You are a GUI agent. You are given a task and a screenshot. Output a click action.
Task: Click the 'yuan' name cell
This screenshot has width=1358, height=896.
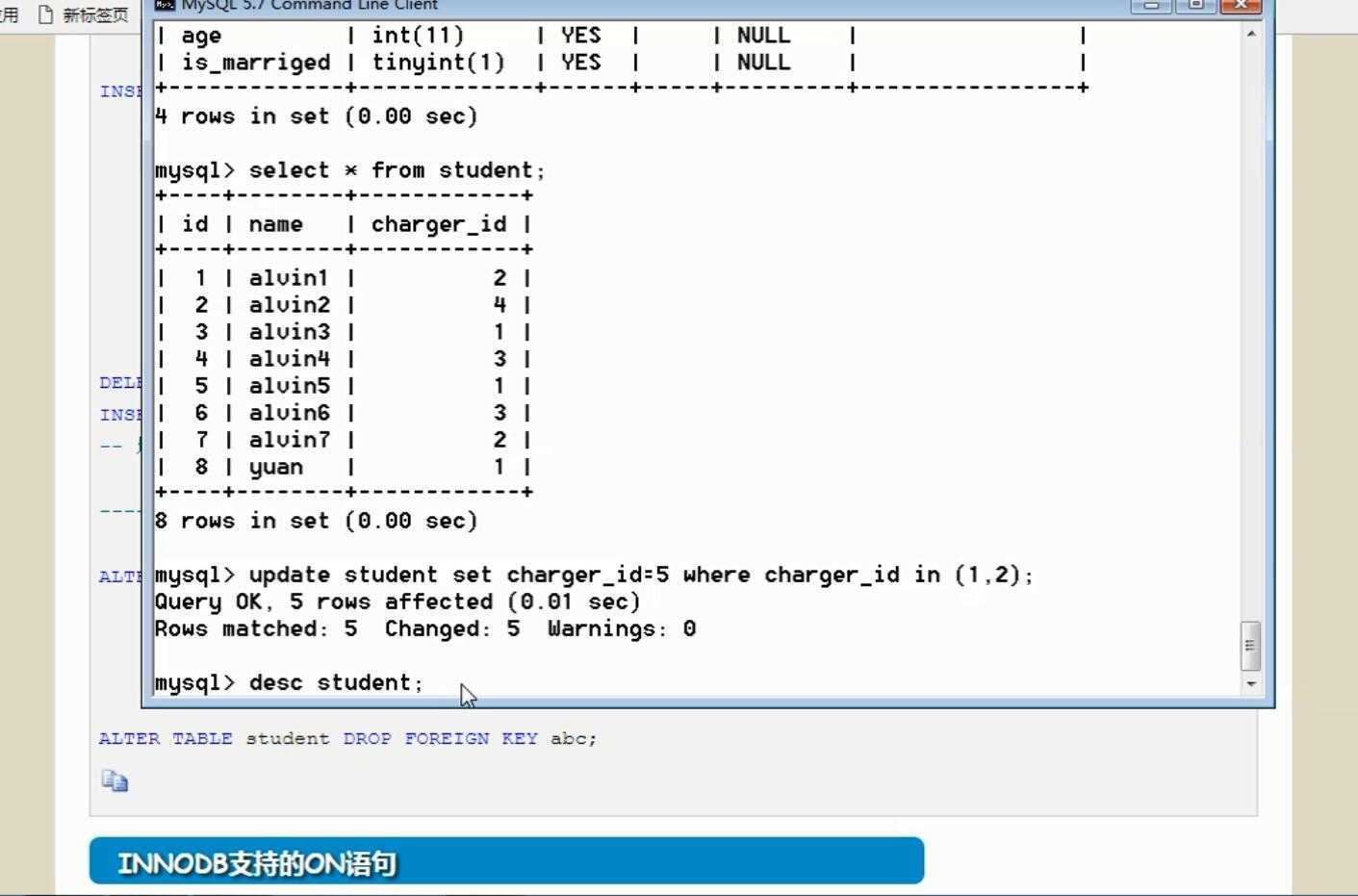coord(275,468)
